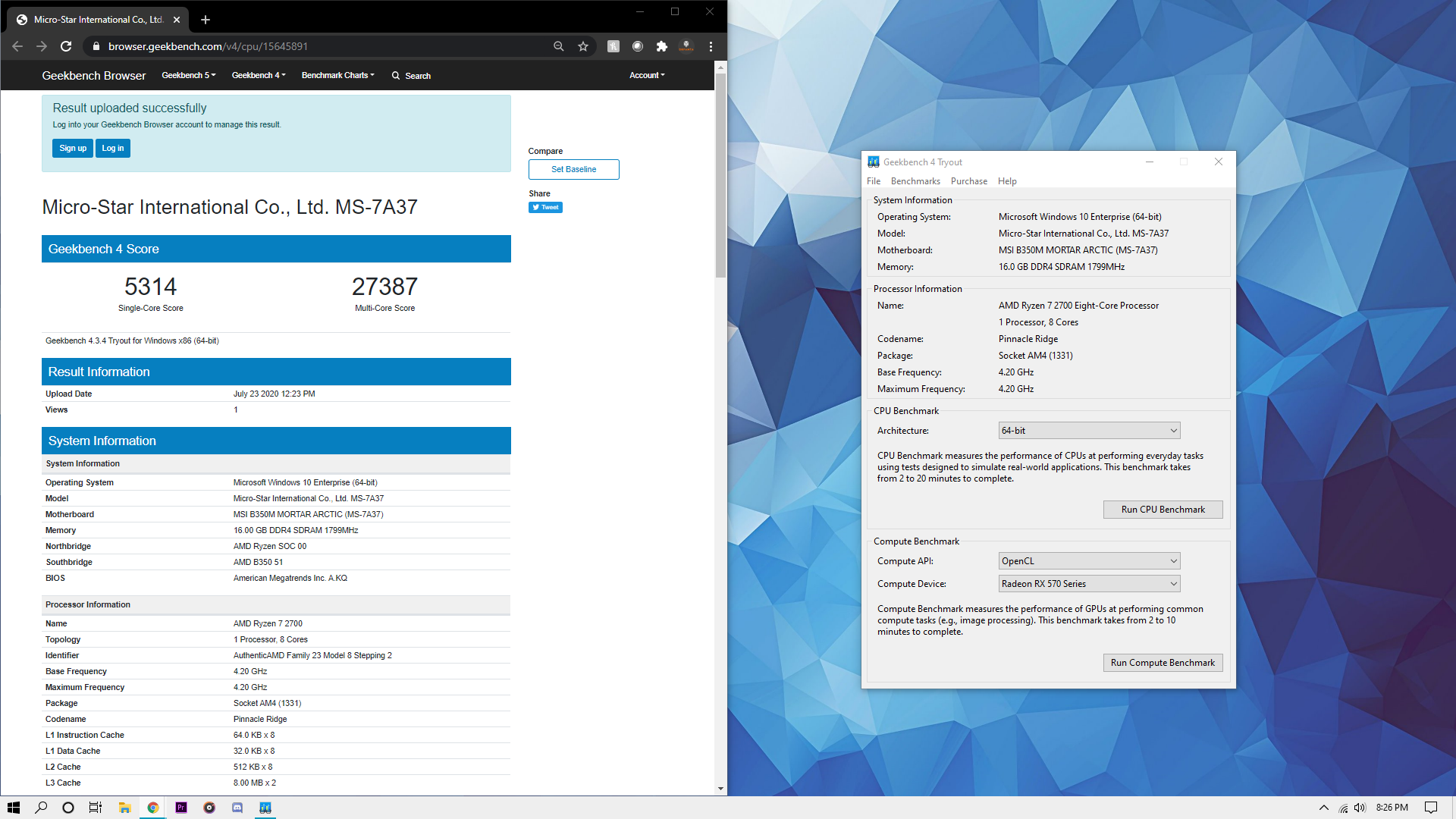The height and width of the screenshot is (819, 1456).
Task: Expand the Geekbench 5 dropdown menu
Action: [x=189, y=75]
